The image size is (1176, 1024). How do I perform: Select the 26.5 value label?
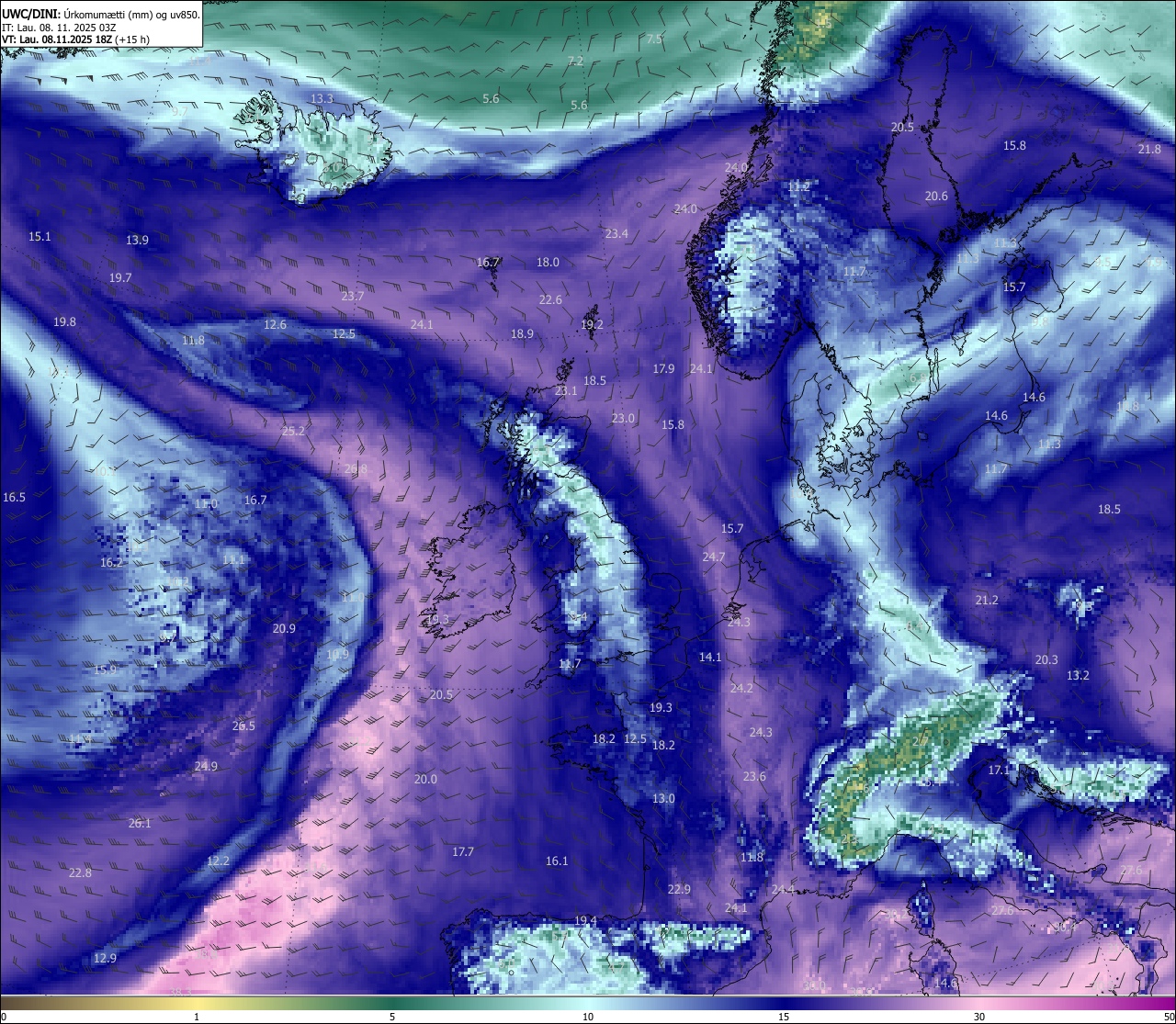[x=243, y=726]
